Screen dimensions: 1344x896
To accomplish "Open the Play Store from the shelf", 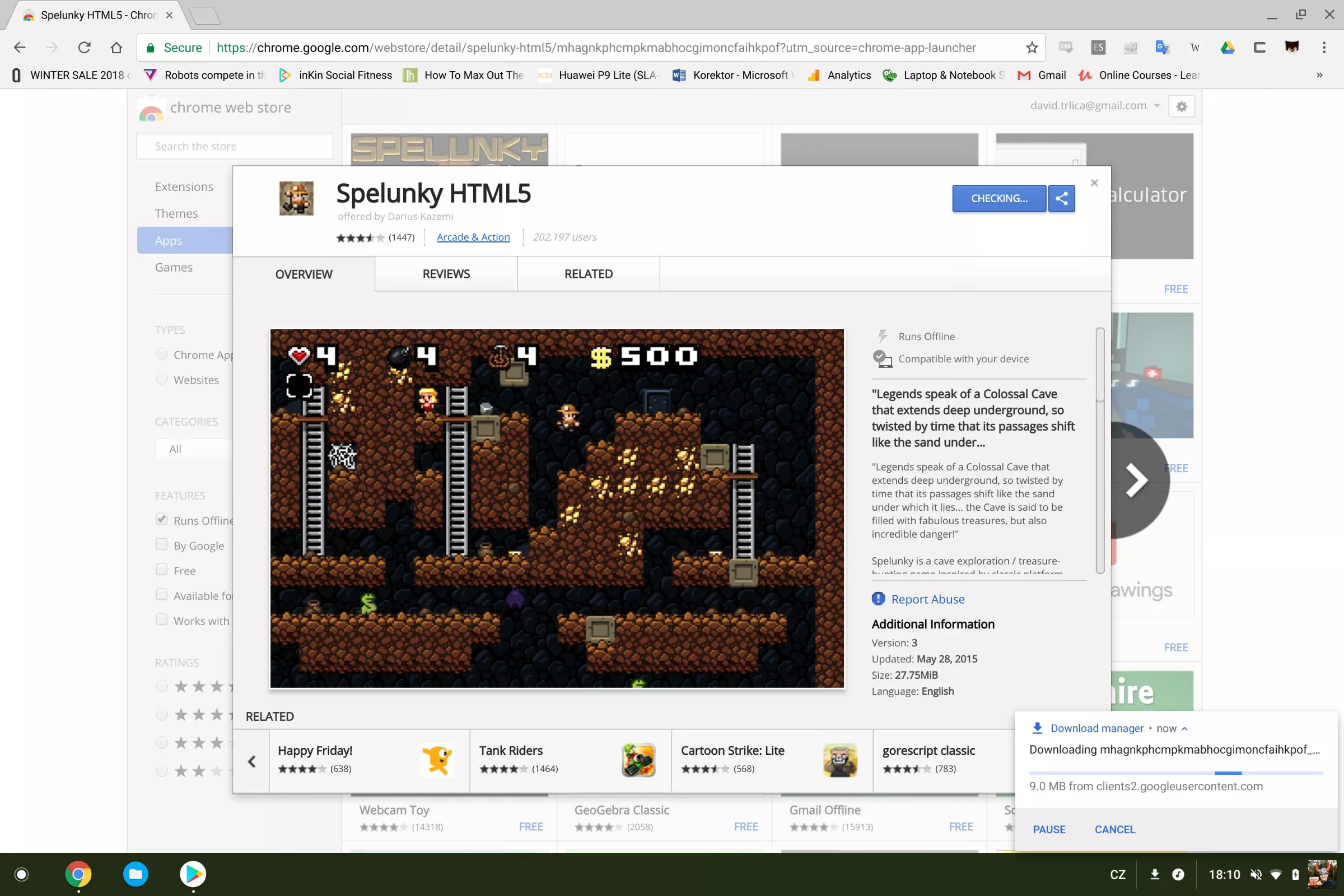I will pos(193,874).
